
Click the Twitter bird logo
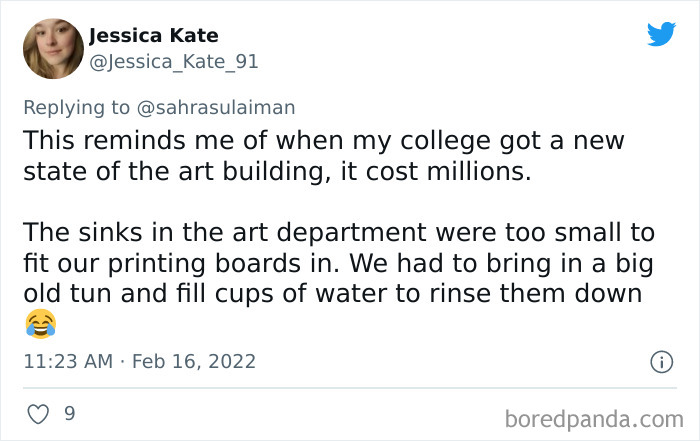pos(661,35)
